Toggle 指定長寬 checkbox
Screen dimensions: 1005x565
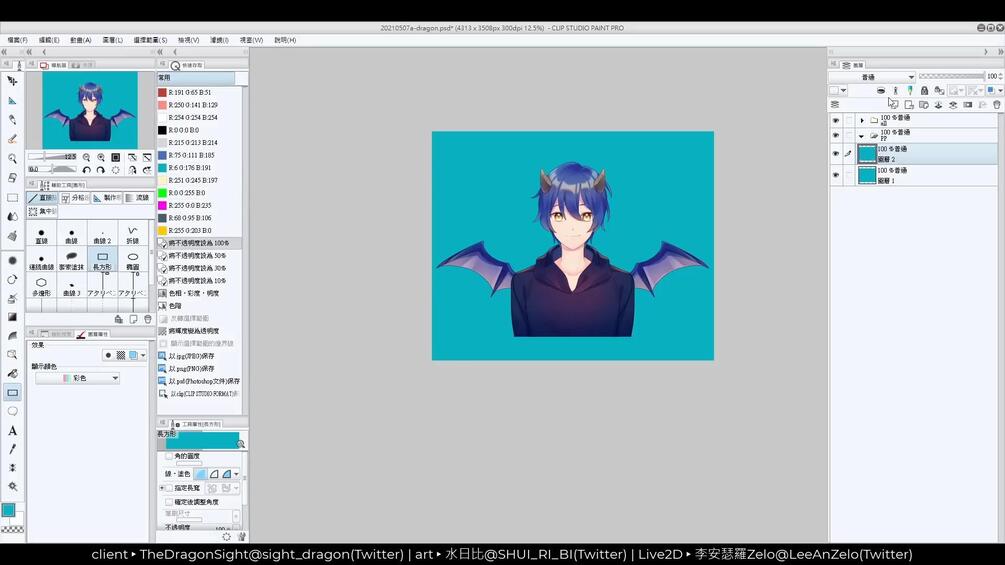169,488
